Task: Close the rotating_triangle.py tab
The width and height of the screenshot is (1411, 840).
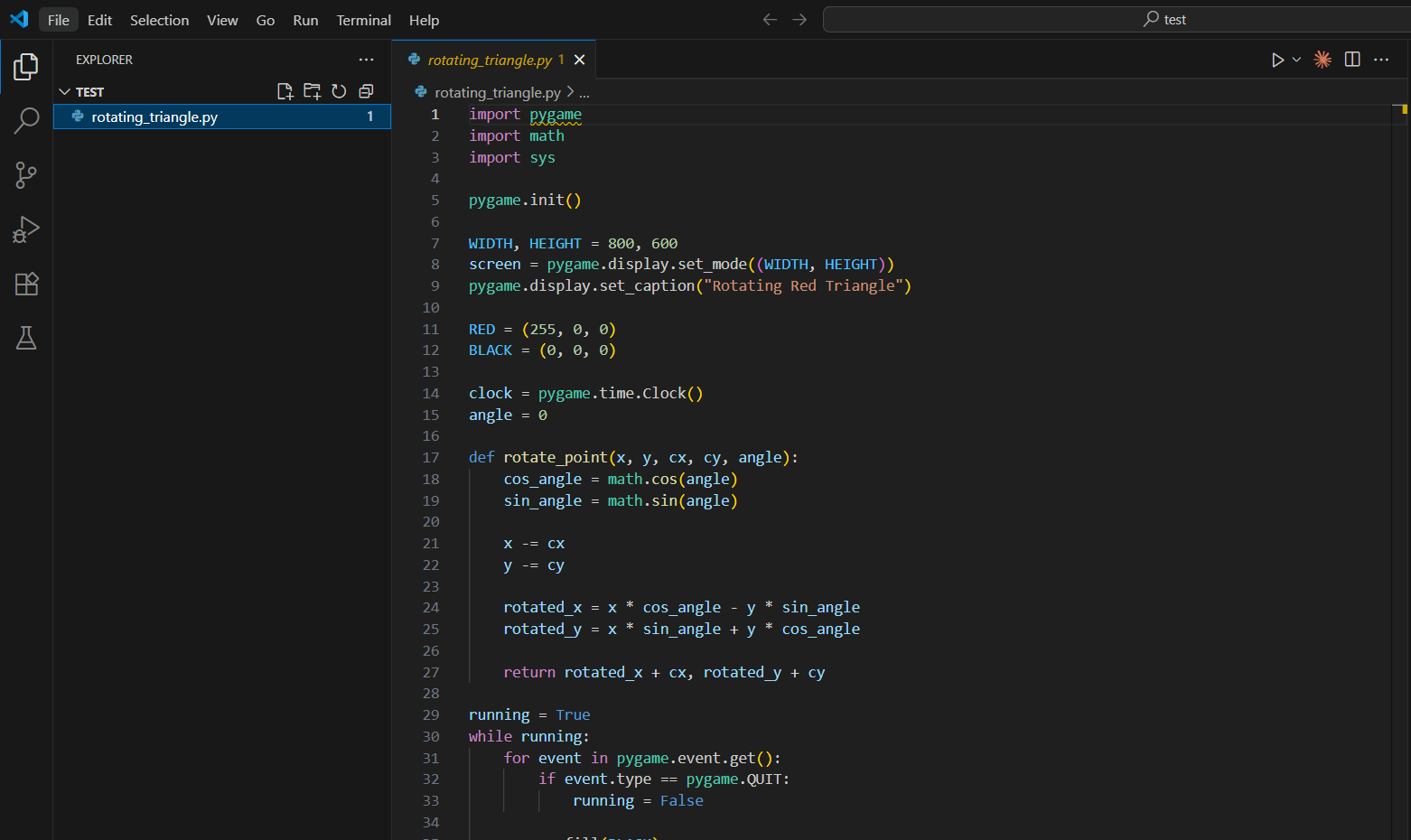Action: click(x=580, y=60)
